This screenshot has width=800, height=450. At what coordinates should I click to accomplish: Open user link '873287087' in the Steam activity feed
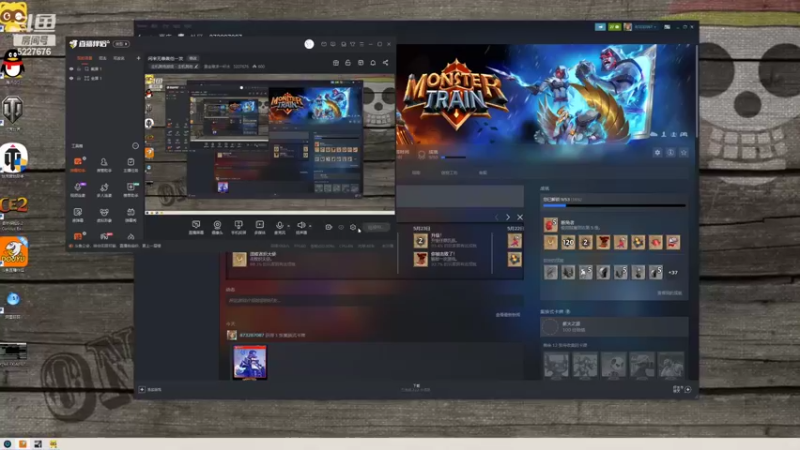click(252, 335)
